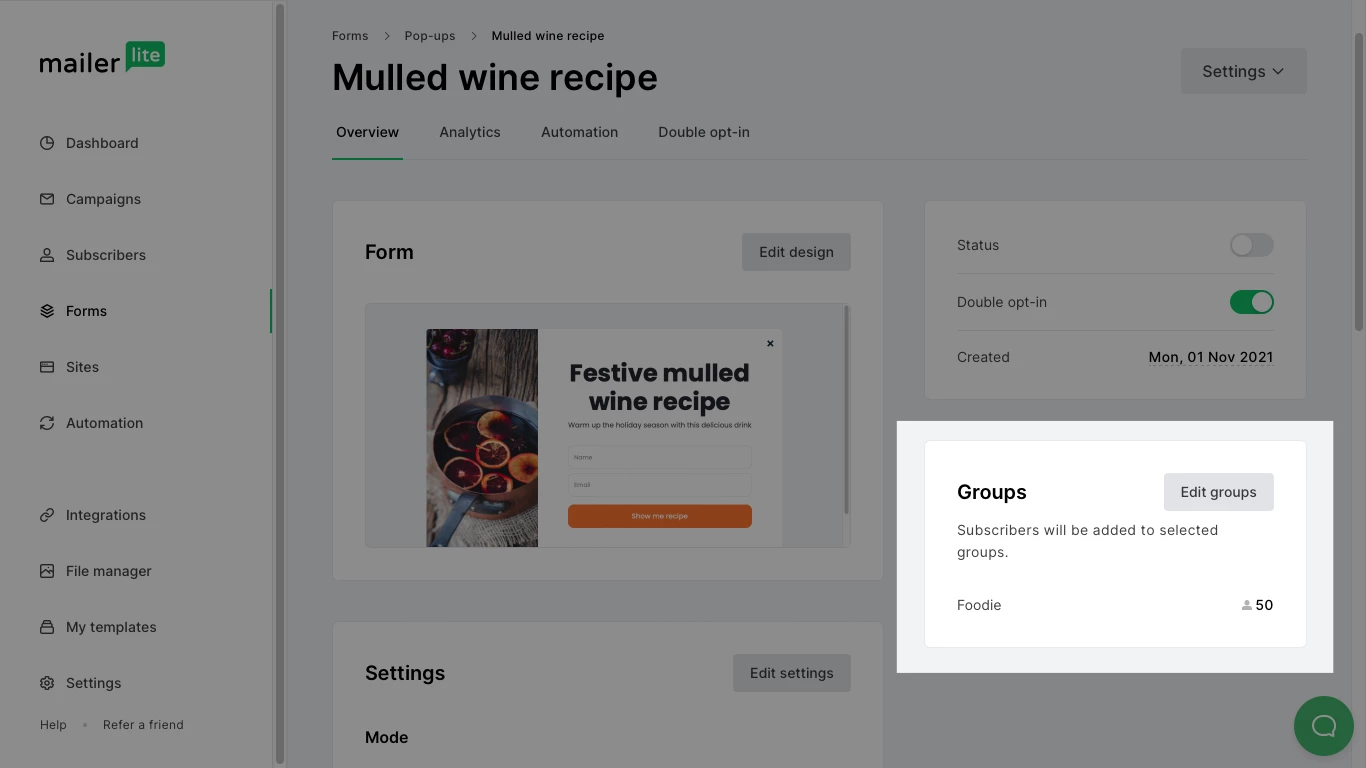
Task: Click the Forms layers icon
Action: [47, 311]
